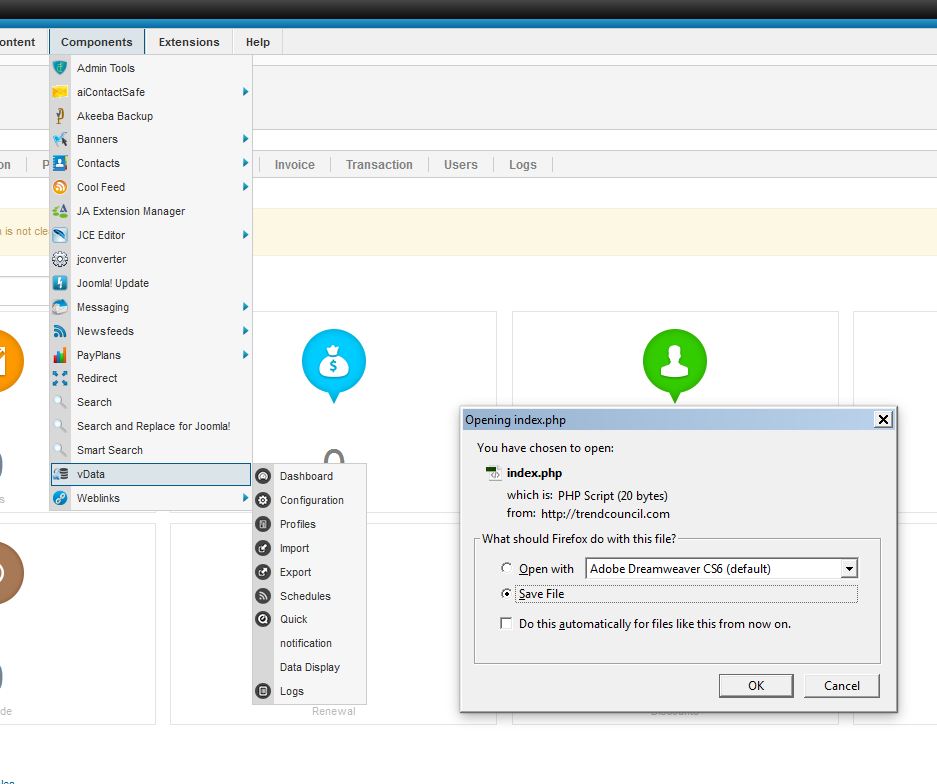Image resolution: width=937 pixels, height=784 pixels.
Task: Expand the Messaging submenu arrow
Action: click(x=245, y=307)
